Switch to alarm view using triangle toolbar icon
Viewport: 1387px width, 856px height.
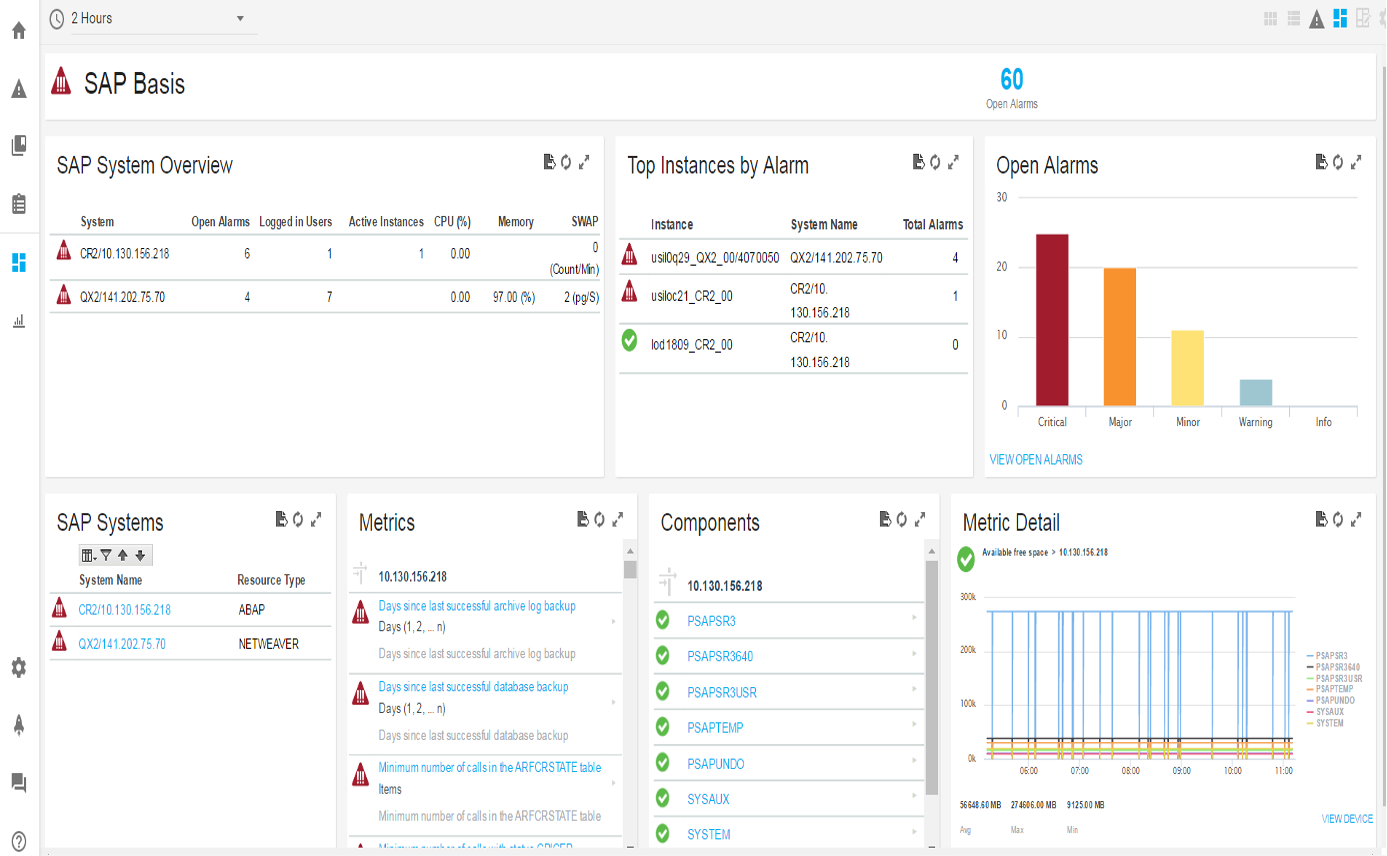(1316, 18)
